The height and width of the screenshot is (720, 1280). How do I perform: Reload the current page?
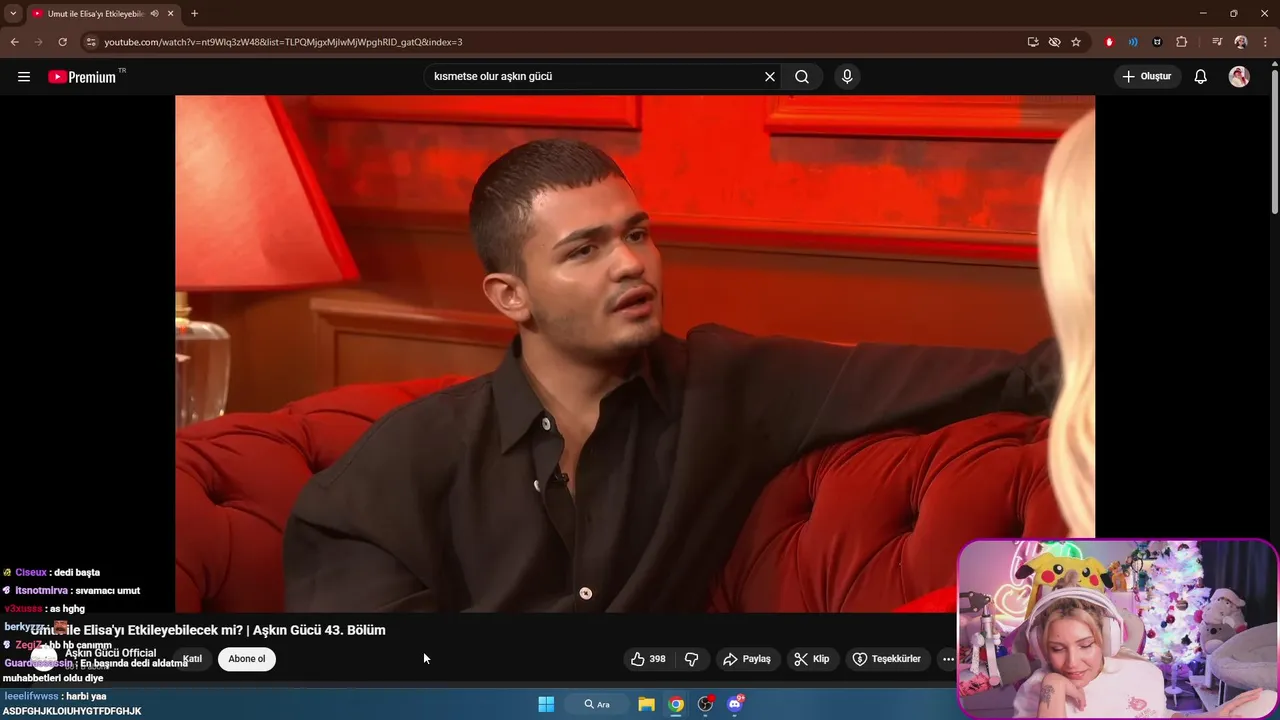pos(62,42)
